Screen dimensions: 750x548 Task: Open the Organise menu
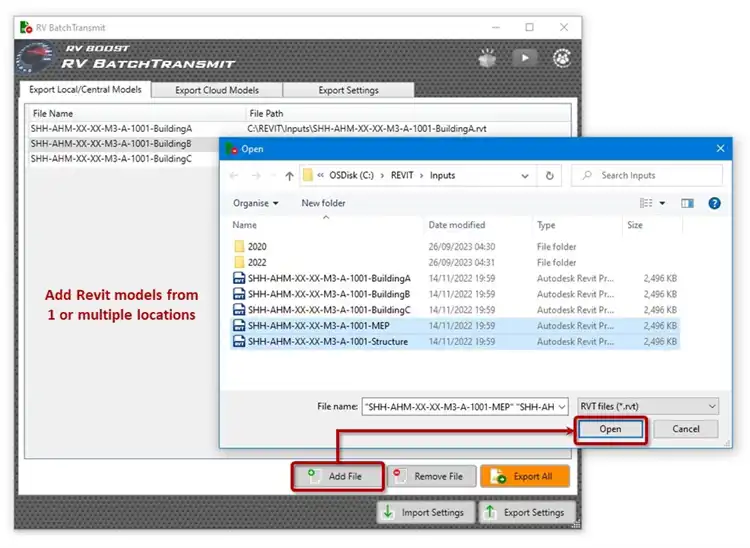[x=256, y=203]
